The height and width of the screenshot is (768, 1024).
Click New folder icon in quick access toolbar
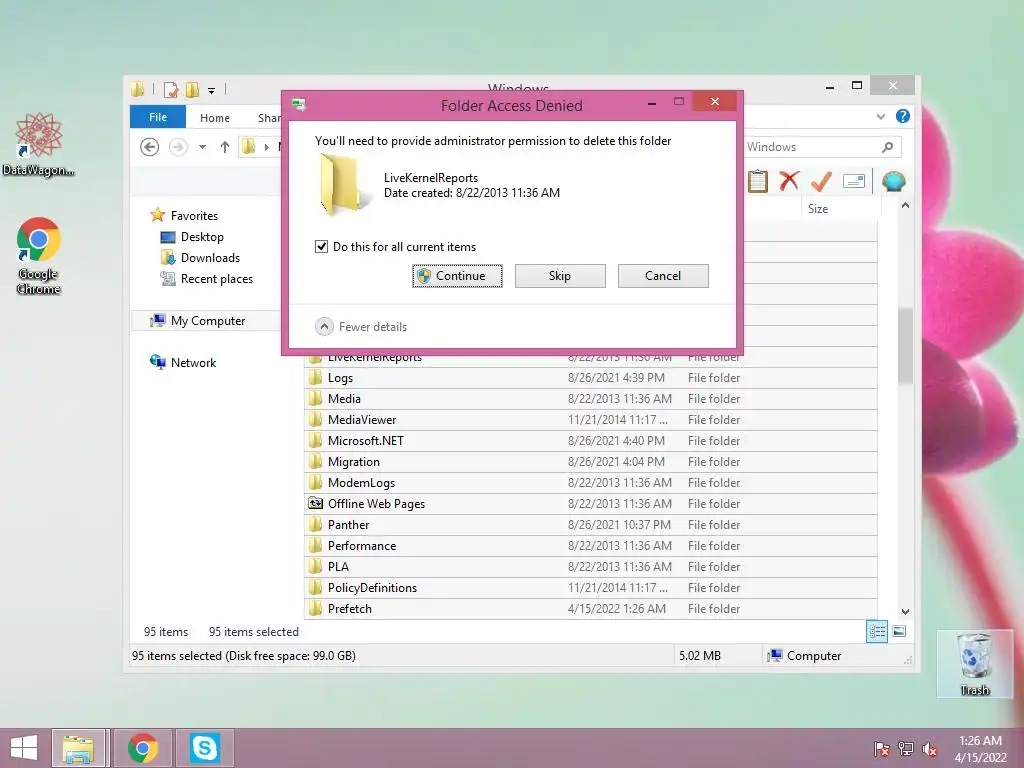pos(192,90)
